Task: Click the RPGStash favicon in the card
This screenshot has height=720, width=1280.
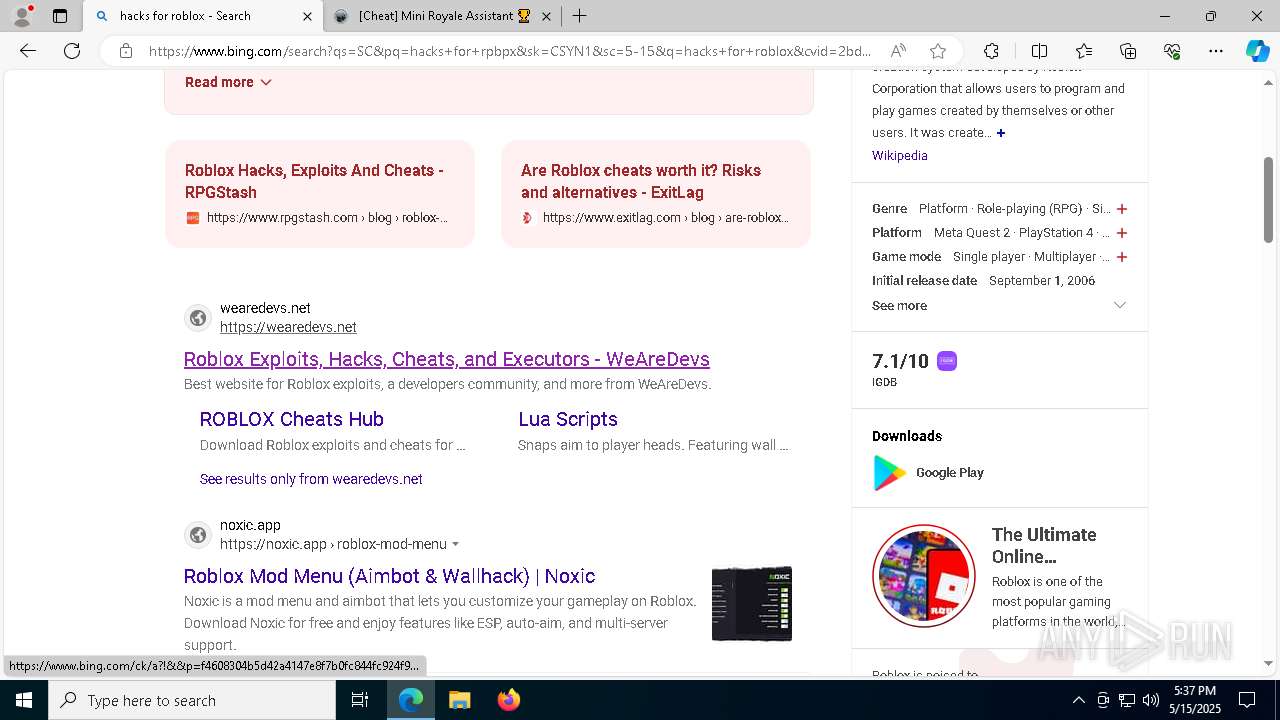Action: pos(193,218)
